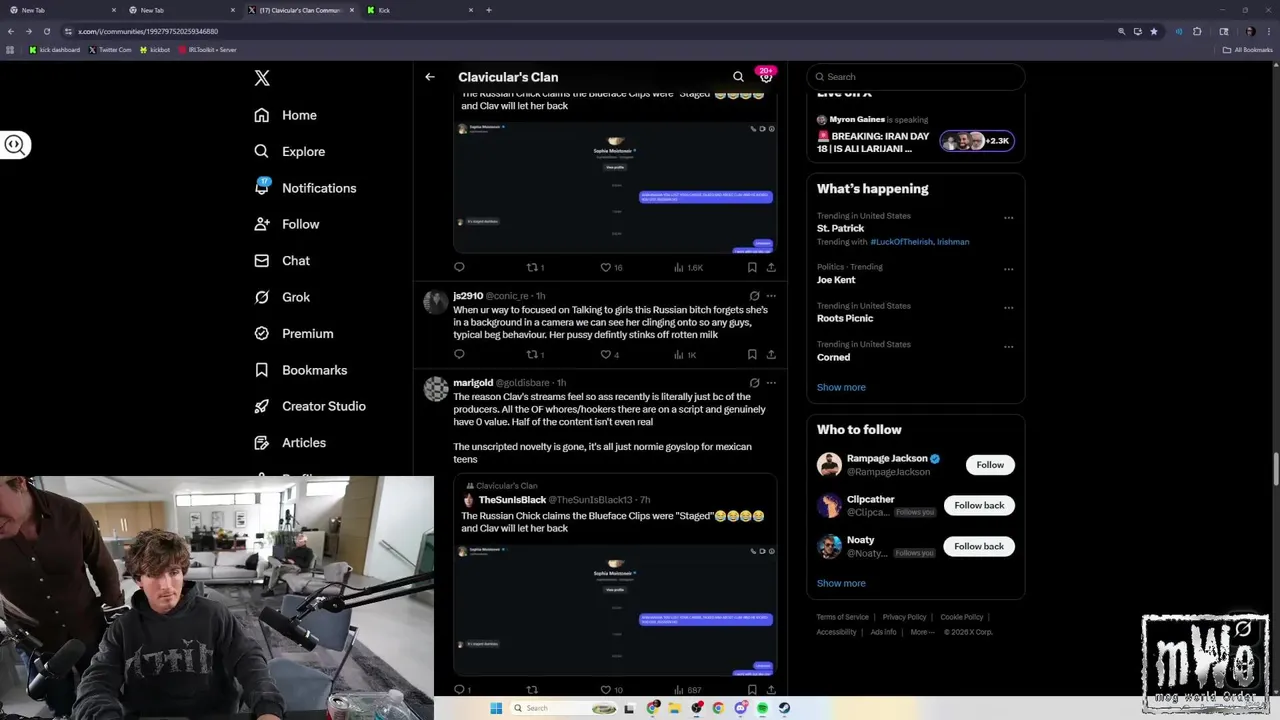Open a new browser tab with plus
The width and height of the screenshot is (1280, 720).
488,10
